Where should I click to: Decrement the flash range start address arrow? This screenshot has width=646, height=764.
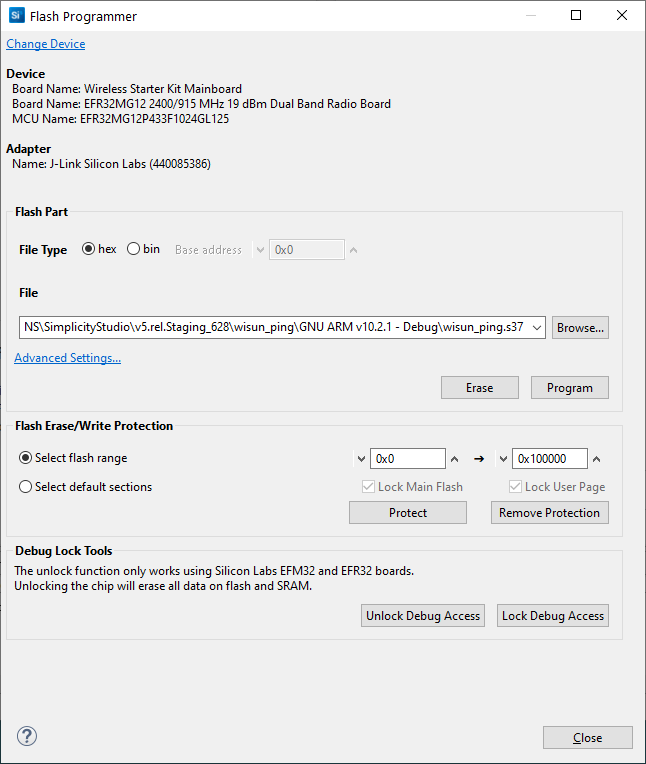[360, 459]
